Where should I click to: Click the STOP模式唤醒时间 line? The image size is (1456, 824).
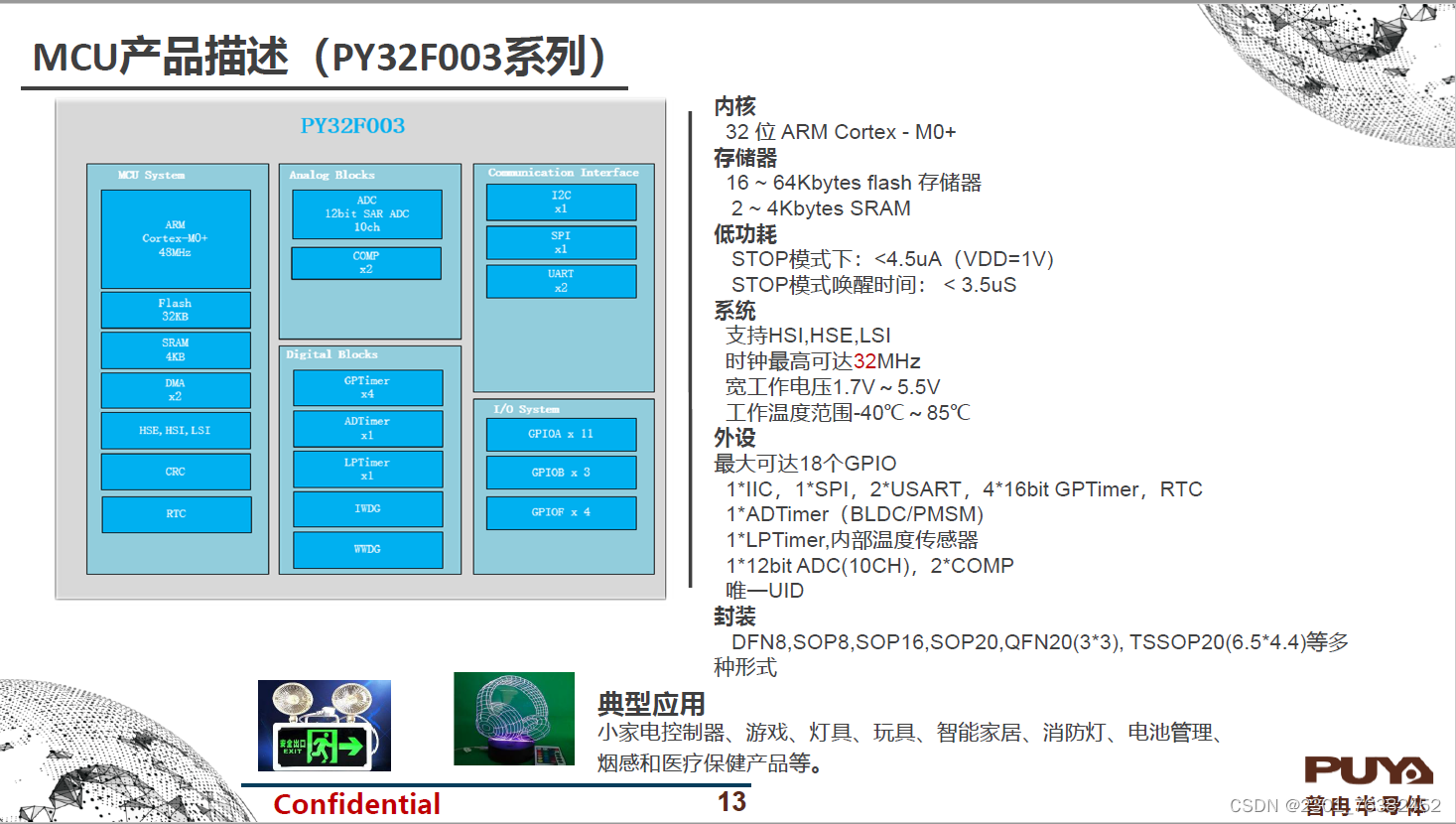coord(873,285)
